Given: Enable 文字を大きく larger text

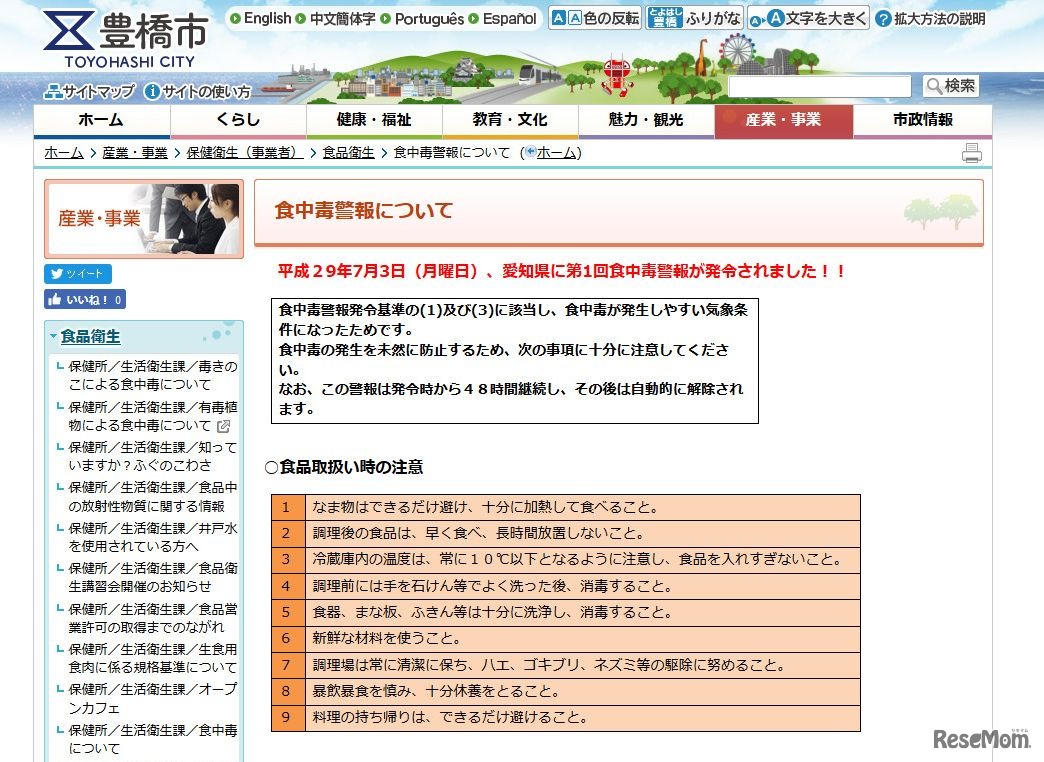Looking at the screenshot, I should point(808,18).
